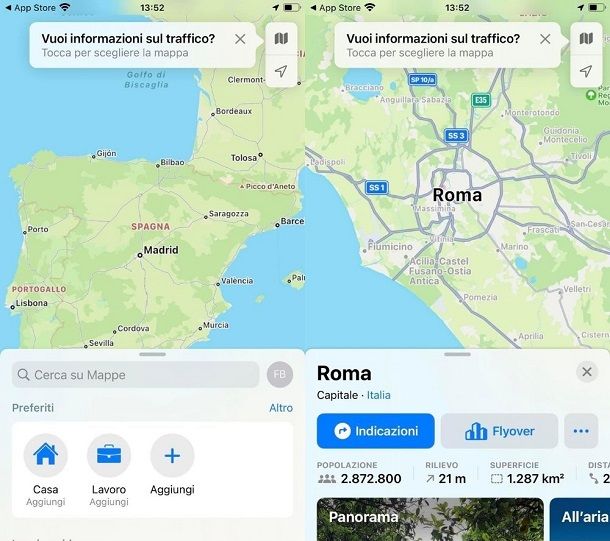Tap València city label on map
The width and height of the screenshot is (610, 541).
tap(237, 281)
